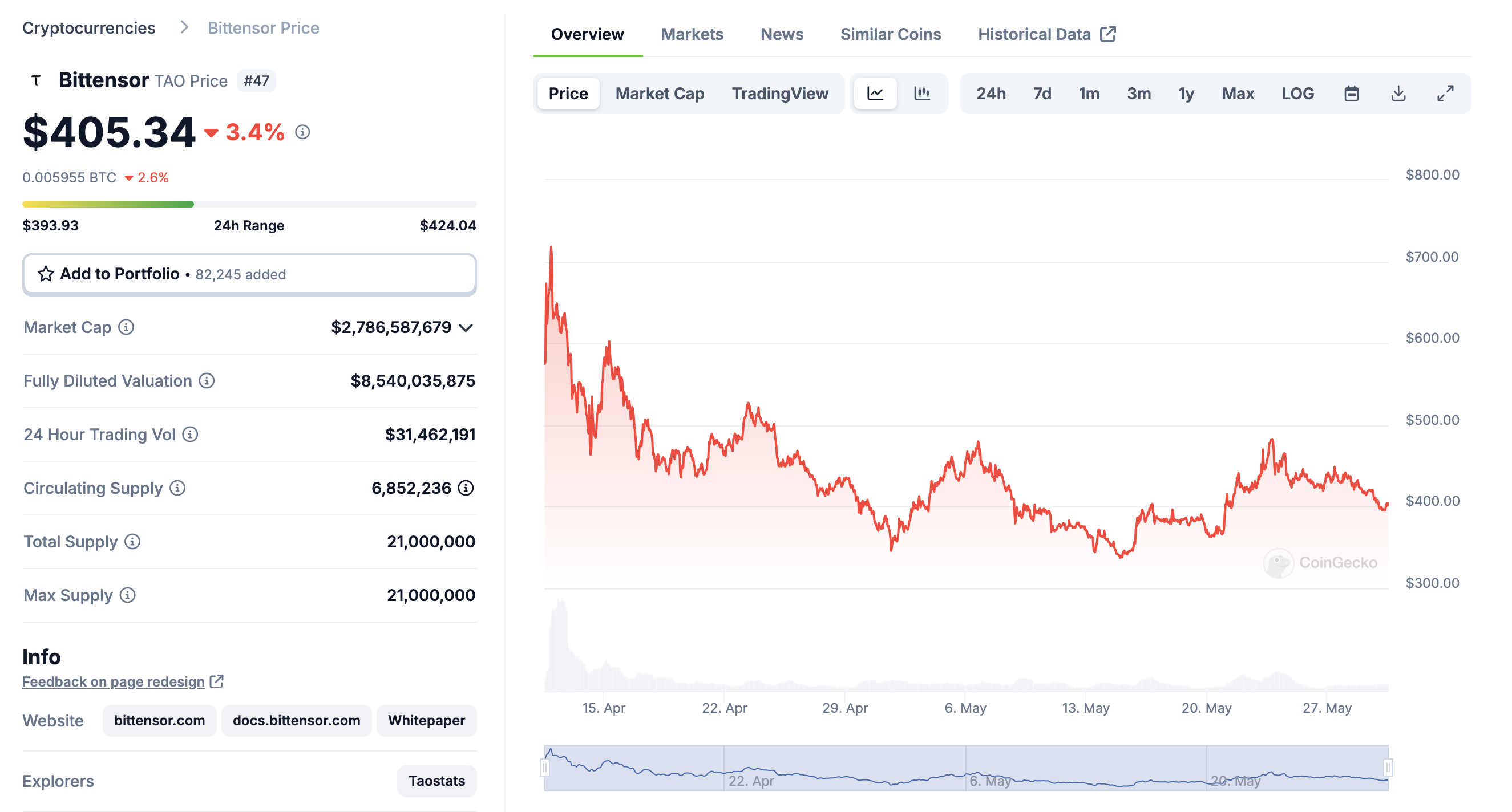Click the Circulating Supply info icon
Screen dimensions: 1512x812
(177, 488)
